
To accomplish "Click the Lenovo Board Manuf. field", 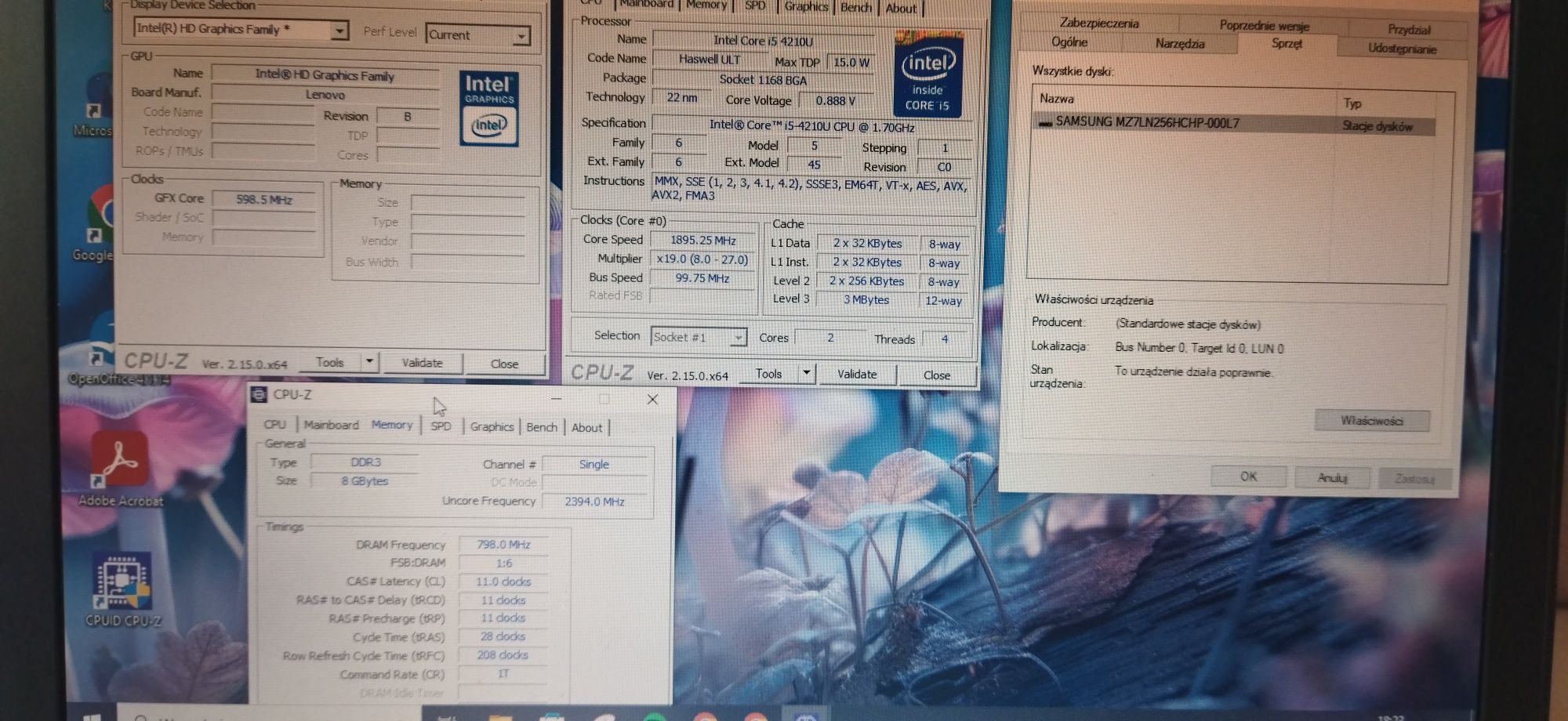I will point(325,95).
